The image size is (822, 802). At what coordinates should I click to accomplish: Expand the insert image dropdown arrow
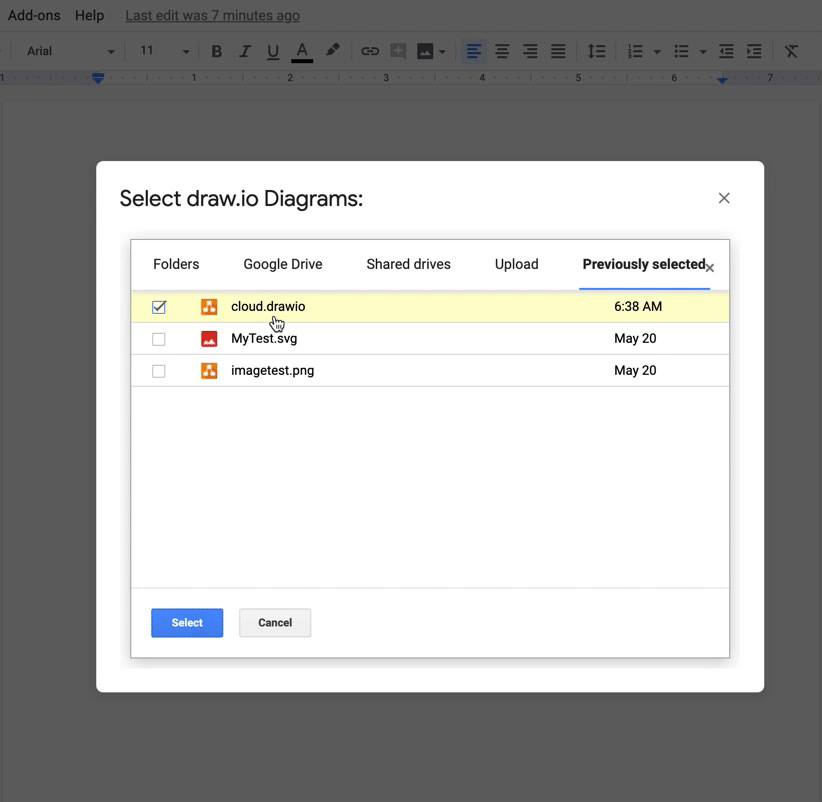click(442, 52)
